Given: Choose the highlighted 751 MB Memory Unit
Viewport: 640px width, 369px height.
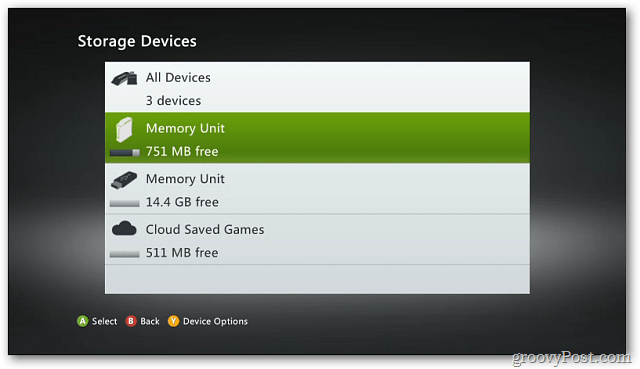Looking at the screenshot, I should point(317,138).
